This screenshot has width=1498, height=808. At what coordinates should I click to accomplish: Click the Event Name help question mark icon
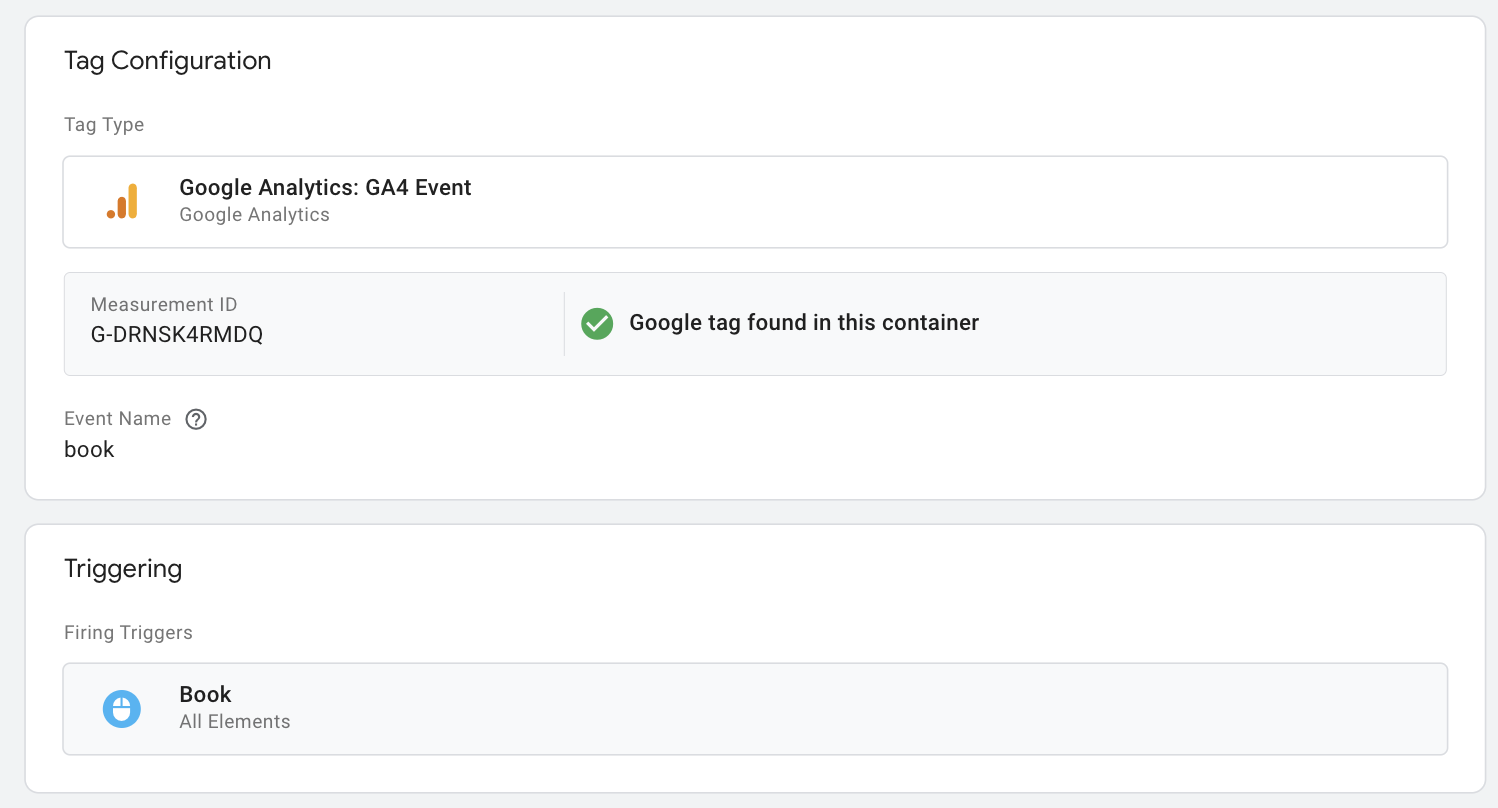click(x=197, y=419)
